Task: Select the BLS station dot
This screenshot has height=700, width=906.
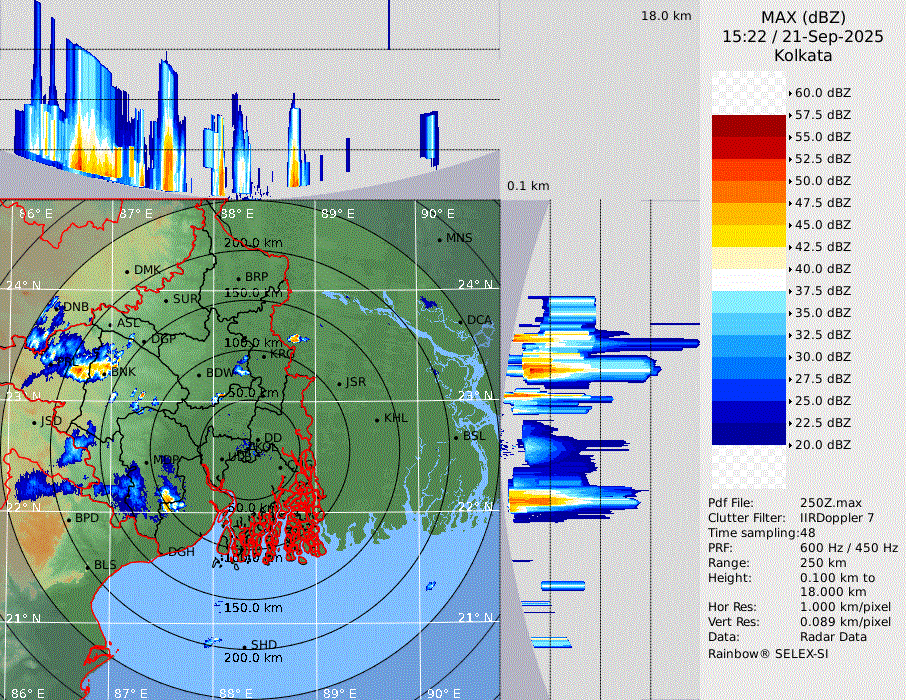Action: pos(87,566)
